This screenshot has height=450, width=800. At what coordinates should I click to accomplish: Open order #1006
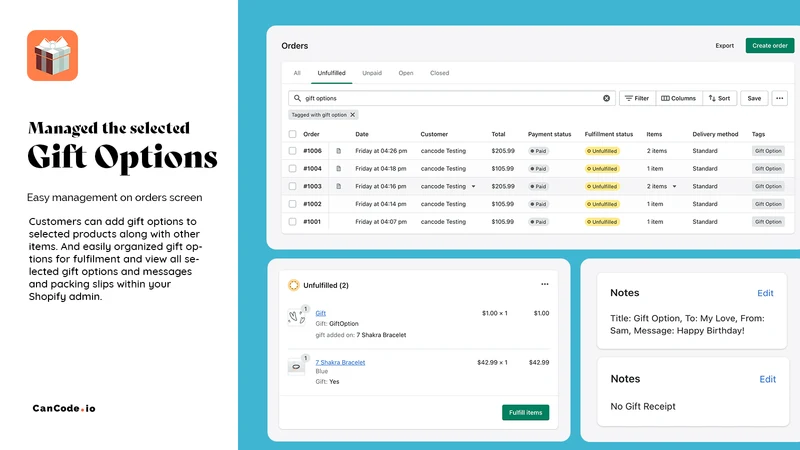312,151
